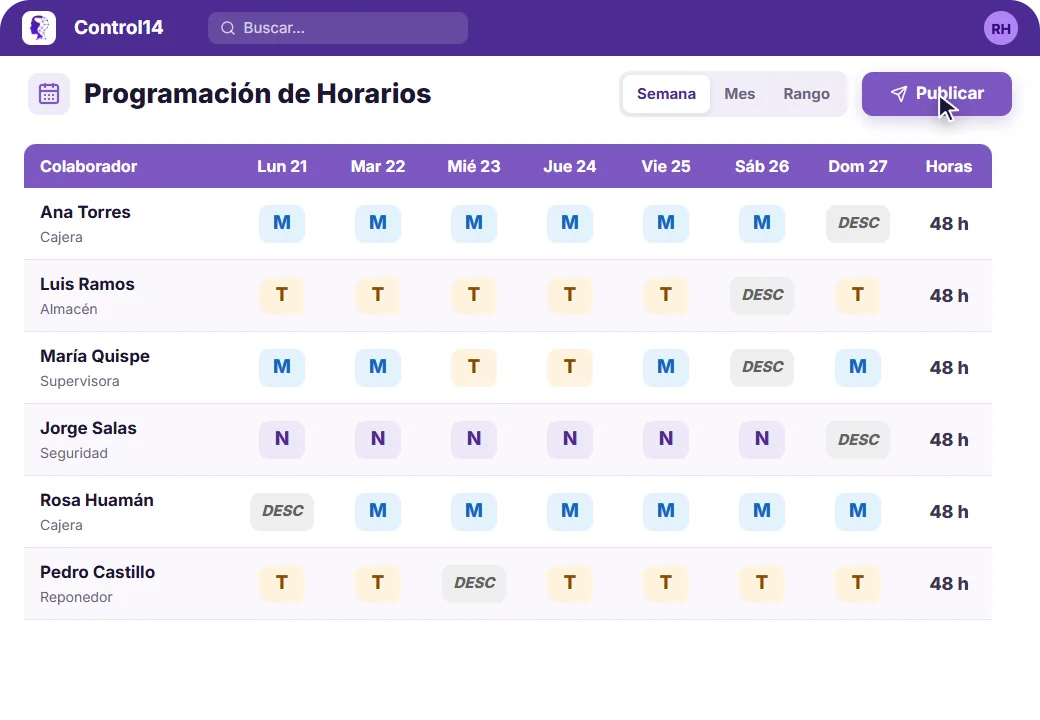Image resolution: width=1040 pixels, height=720 pixels.
Task: Click Luis Ramos's Monday T shift
Action: [282, 295]
